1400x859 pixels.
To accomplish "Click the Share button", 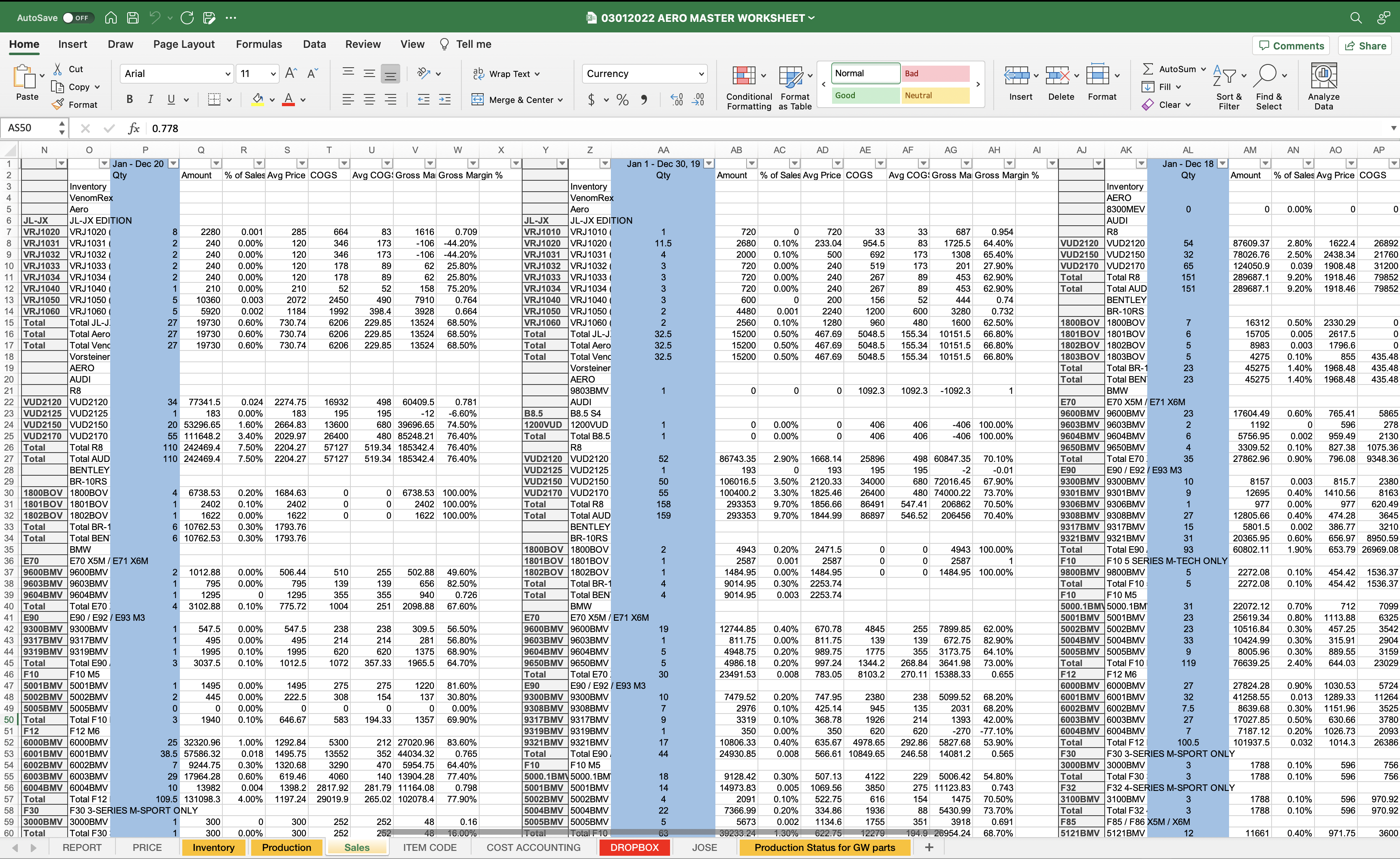I will (x=1365, y=46).
